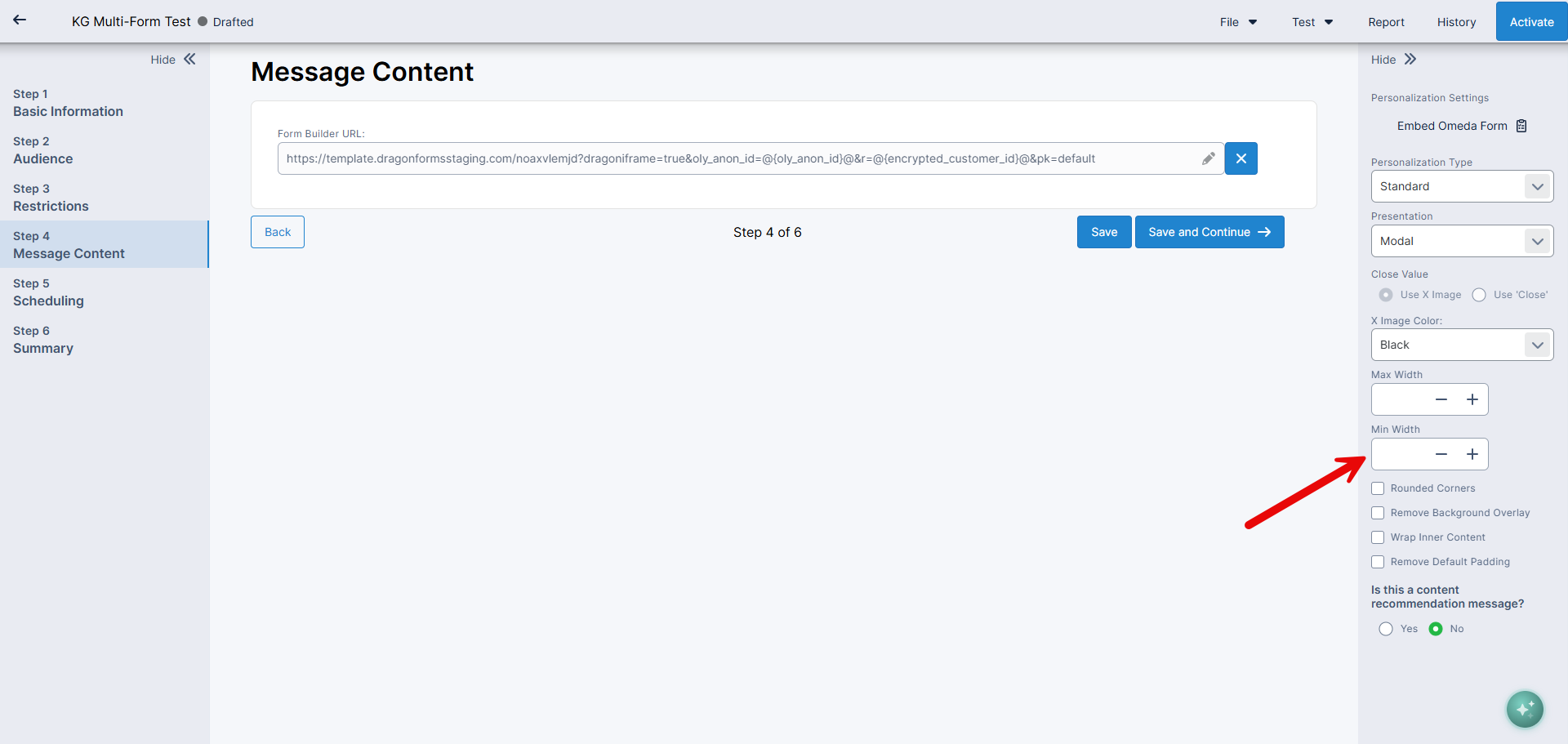Collapse left sidebar with double chevron icon
This screenshot has width=1568, height=744.
(190, 59)
